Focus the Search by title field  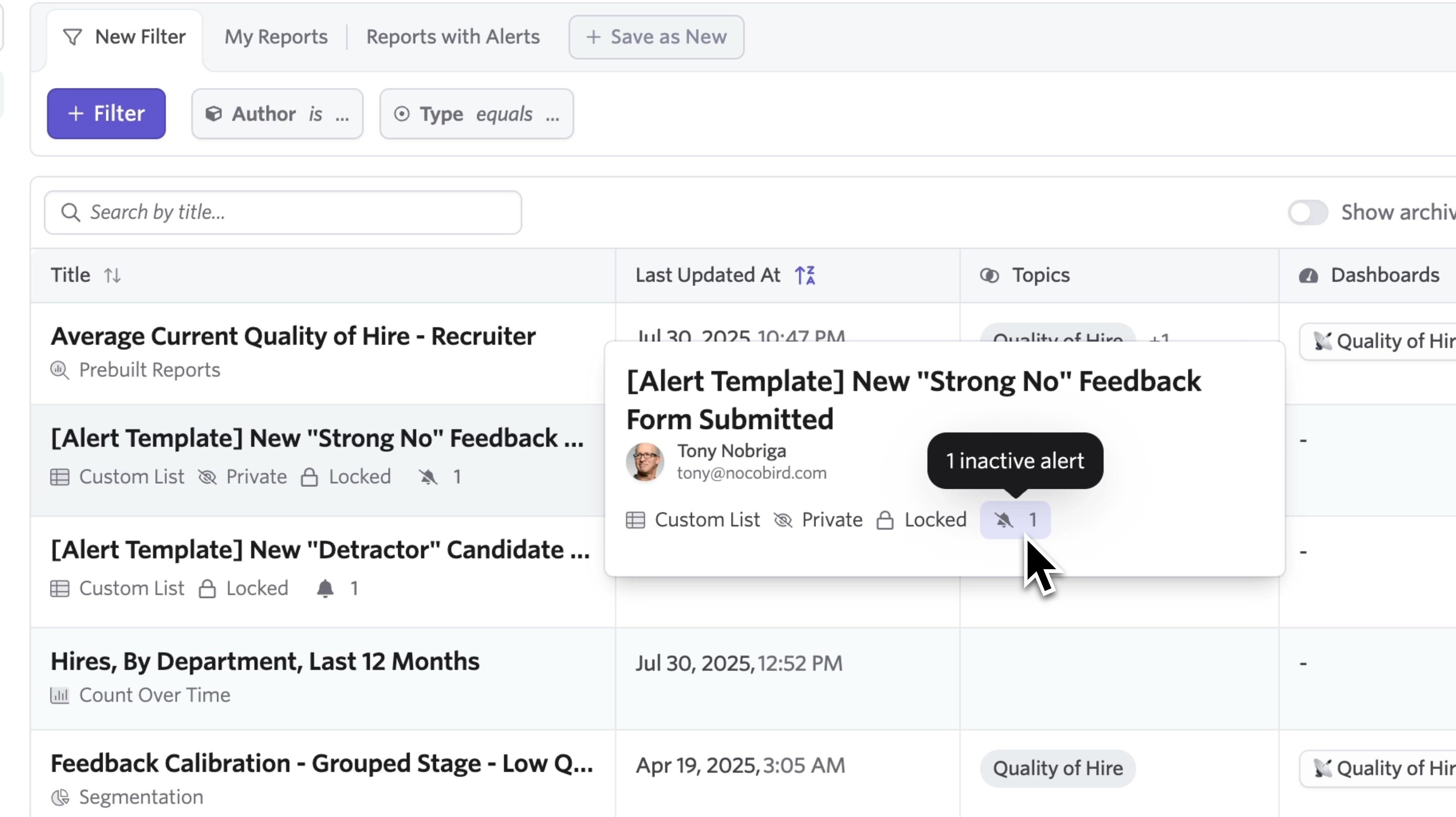282,213
